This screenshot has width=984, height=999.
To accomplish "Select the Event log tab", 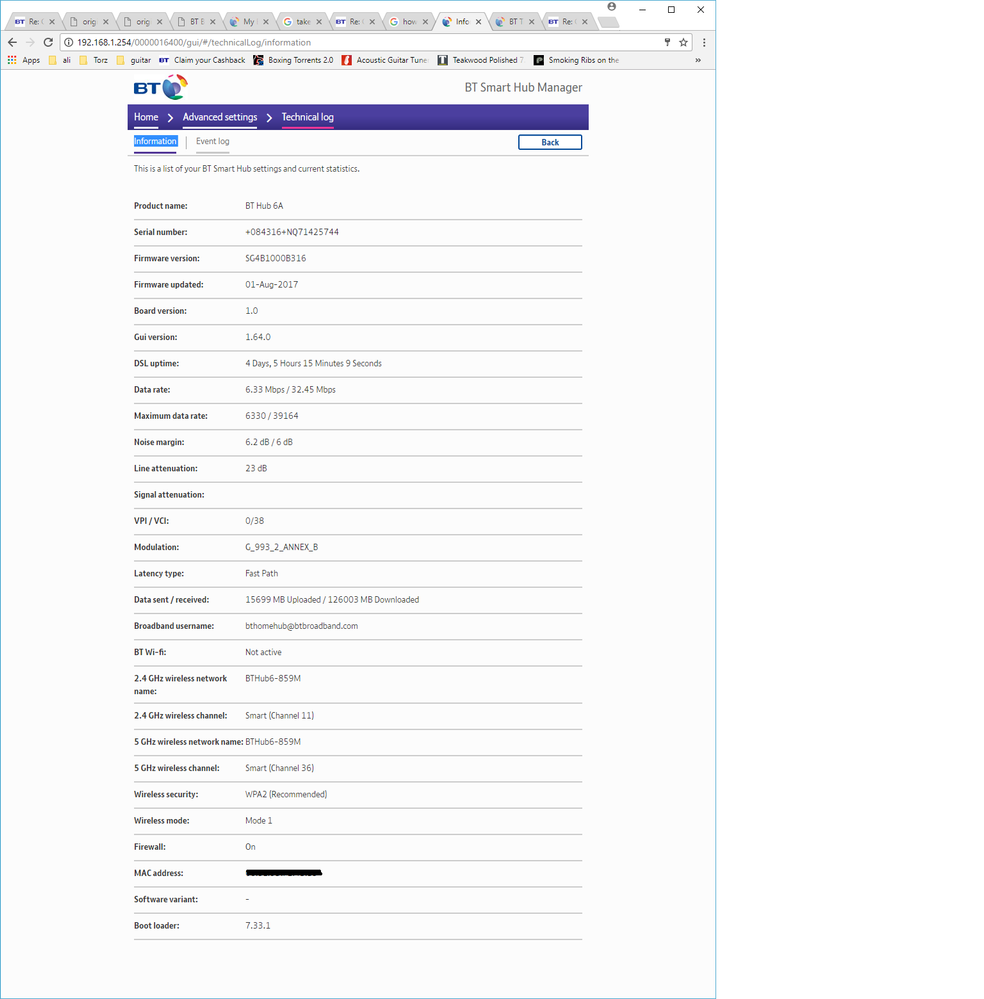I will pos(212,141).
